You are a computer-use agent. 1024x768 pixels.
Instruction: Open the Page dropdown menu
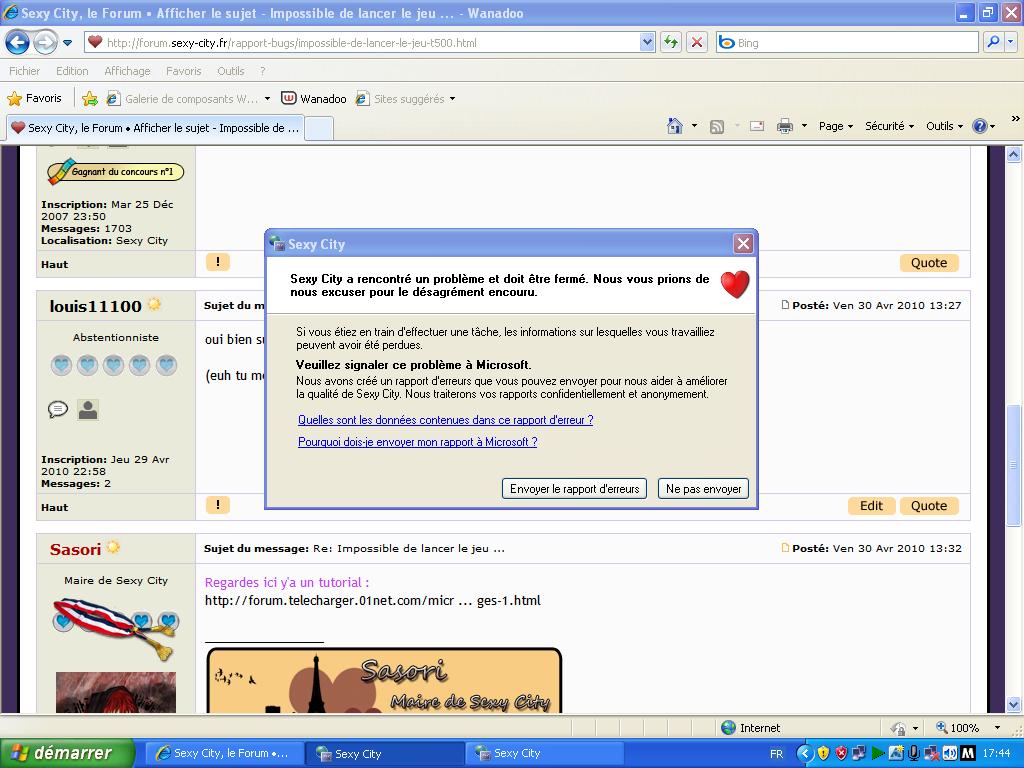point(835,126)
